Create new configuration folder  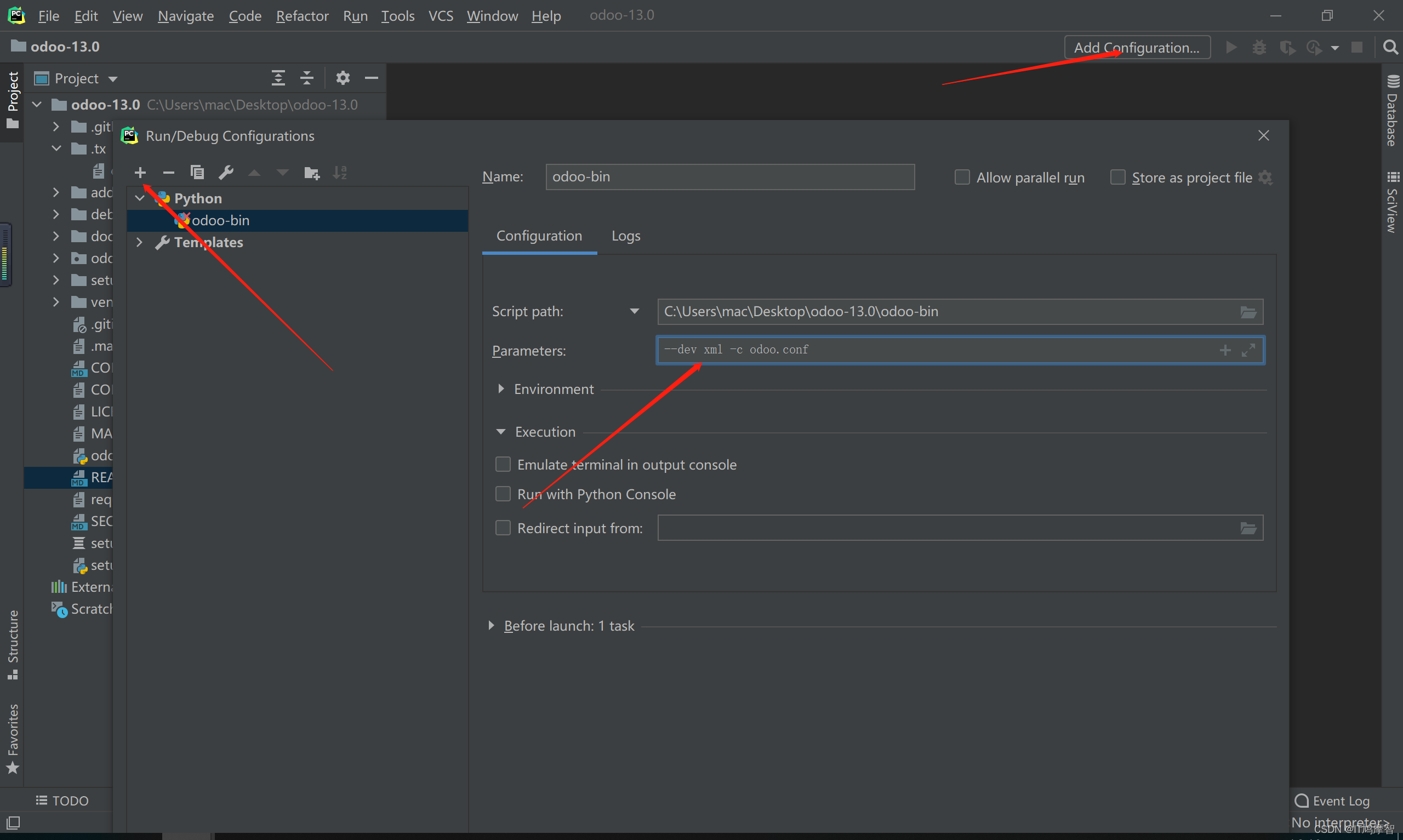311,173
